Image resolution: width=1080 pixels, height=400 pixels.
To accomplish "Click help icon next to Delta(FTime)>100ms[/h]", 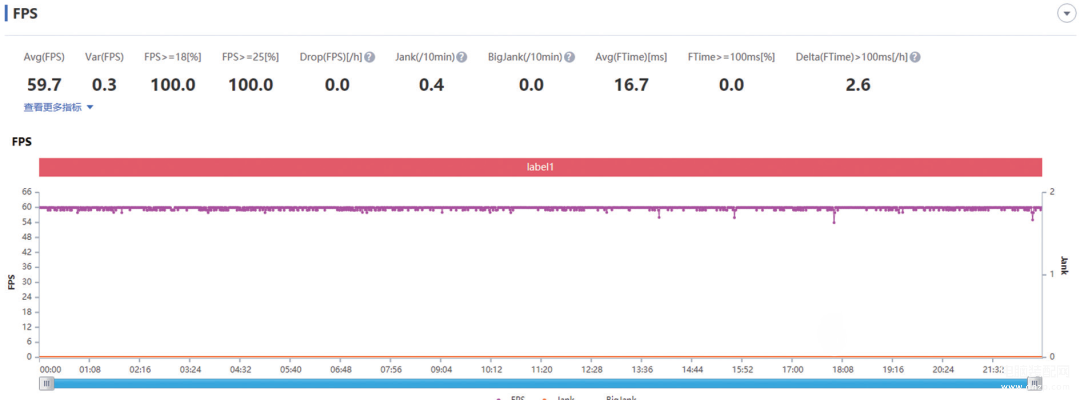I will tap(915, 58).
